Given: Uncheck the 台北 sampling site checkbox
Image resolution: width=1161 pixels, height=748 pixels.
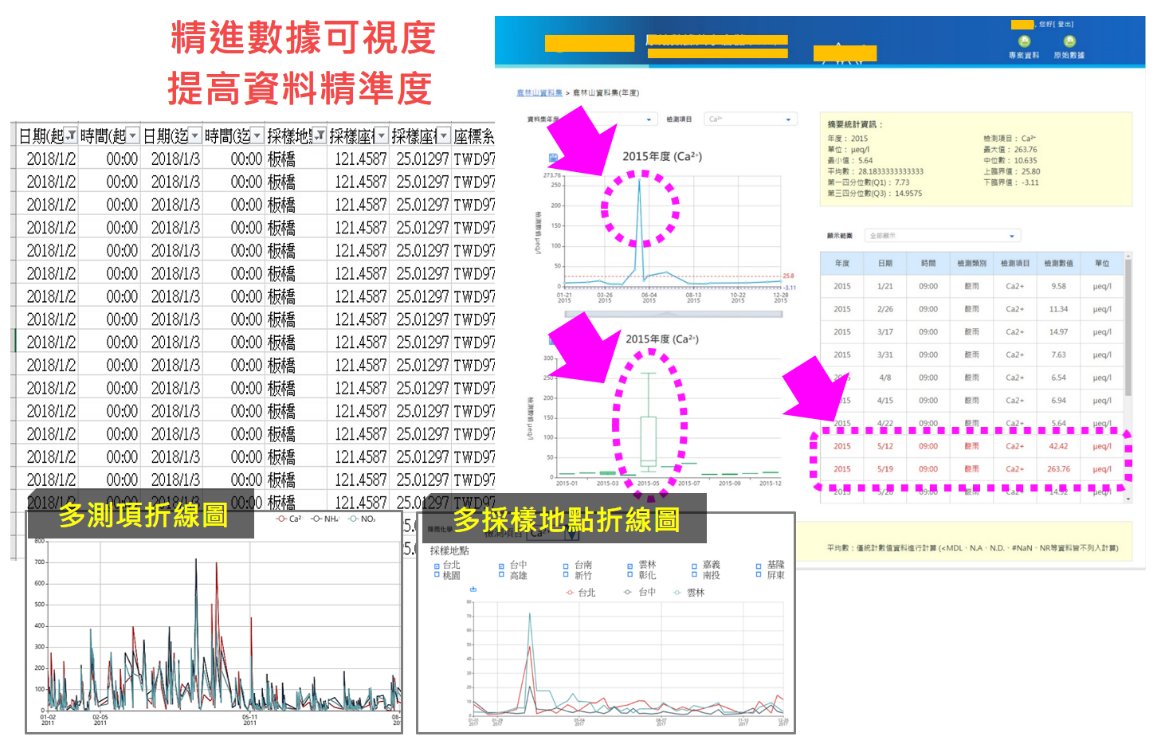Looking at the screenshot, I should pyautogui.click(x=436, y=566).
